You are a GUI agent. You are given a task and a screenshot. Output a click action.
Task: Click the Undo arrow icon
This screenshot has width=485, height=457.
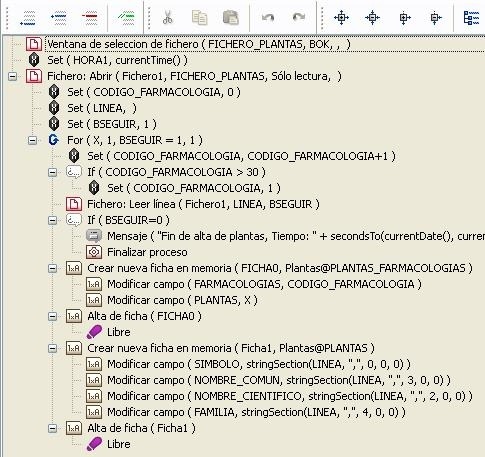pos(268,17)
